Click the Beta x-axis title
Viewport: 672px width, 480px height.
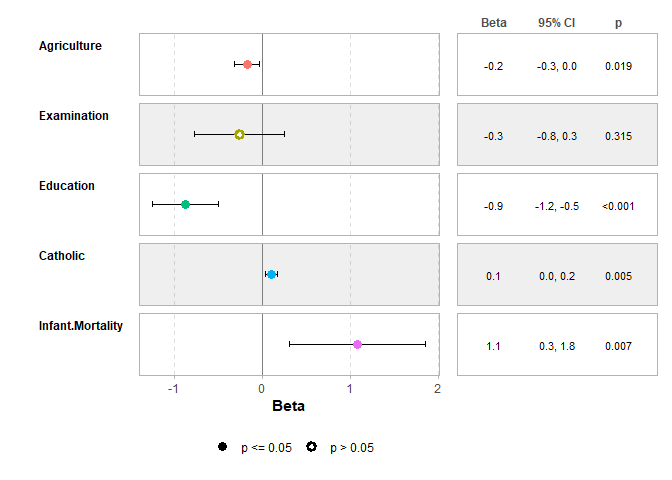coord(289,407)
